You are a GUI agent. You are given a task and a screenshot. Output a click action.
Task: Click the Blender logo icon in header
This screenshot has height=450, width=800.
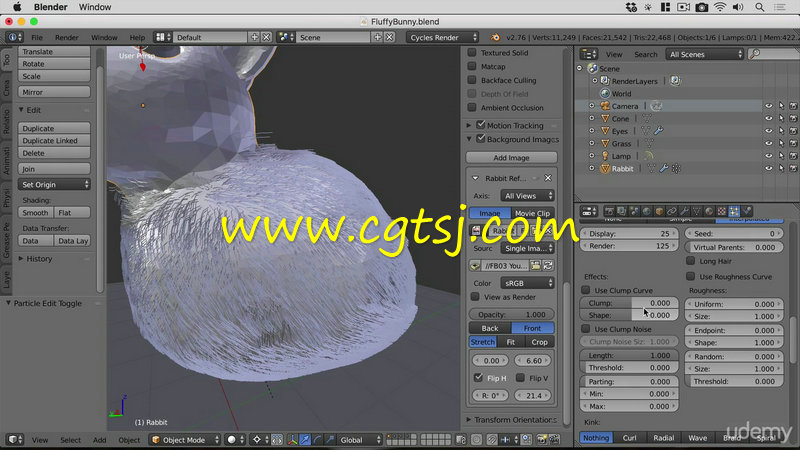click(495, 37)
